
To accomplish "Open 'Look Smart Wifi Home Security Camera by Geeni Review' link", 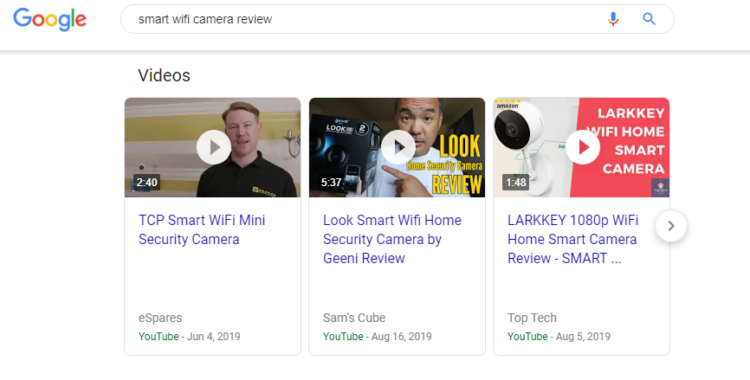I will pos(392,239).
